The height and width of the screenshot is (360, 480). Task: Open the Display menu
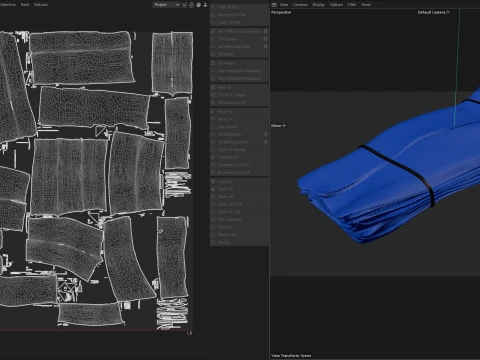pyautogui.click(x=319, y=5)
